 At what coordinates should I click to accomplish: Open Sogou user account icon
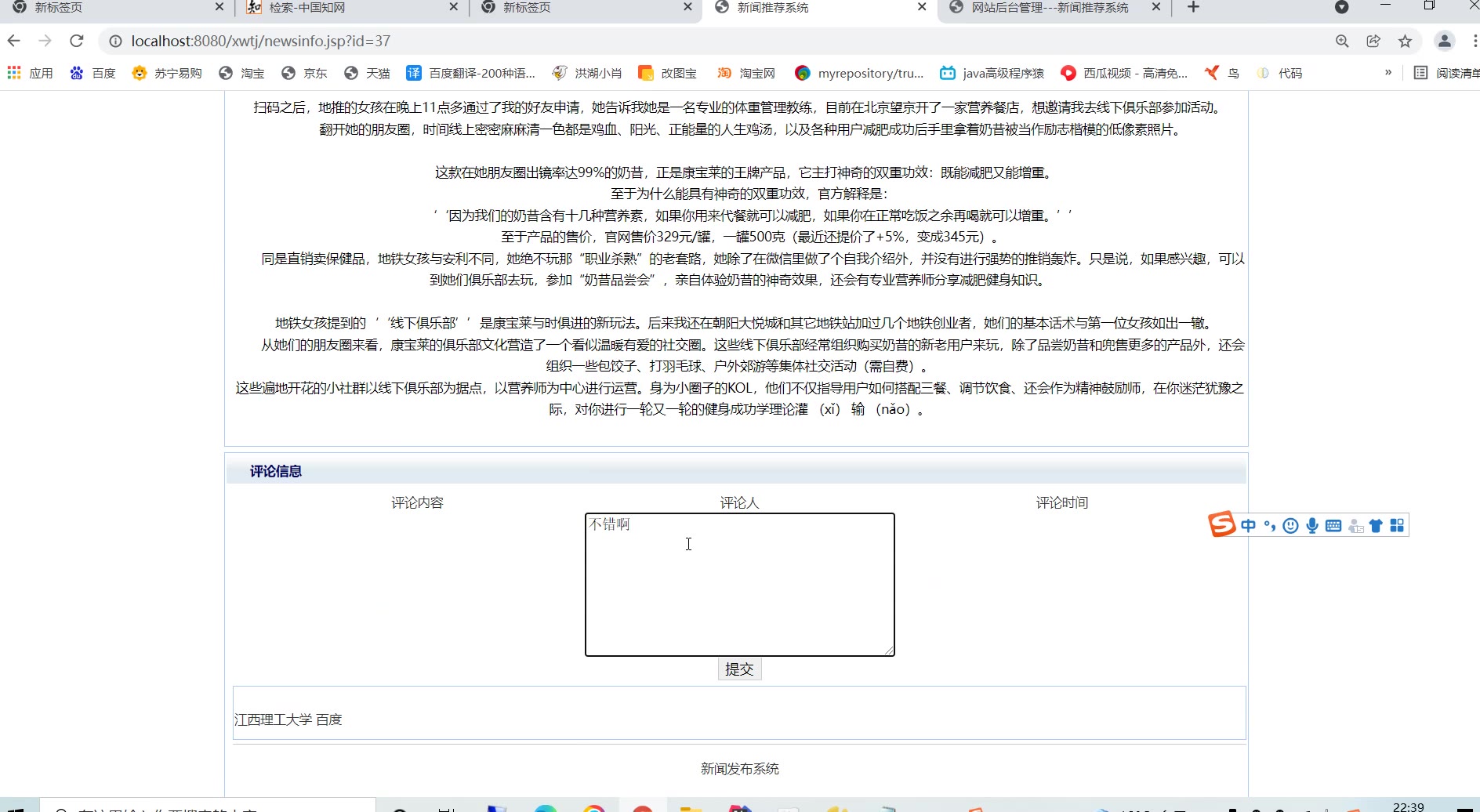click(1355, 526)
